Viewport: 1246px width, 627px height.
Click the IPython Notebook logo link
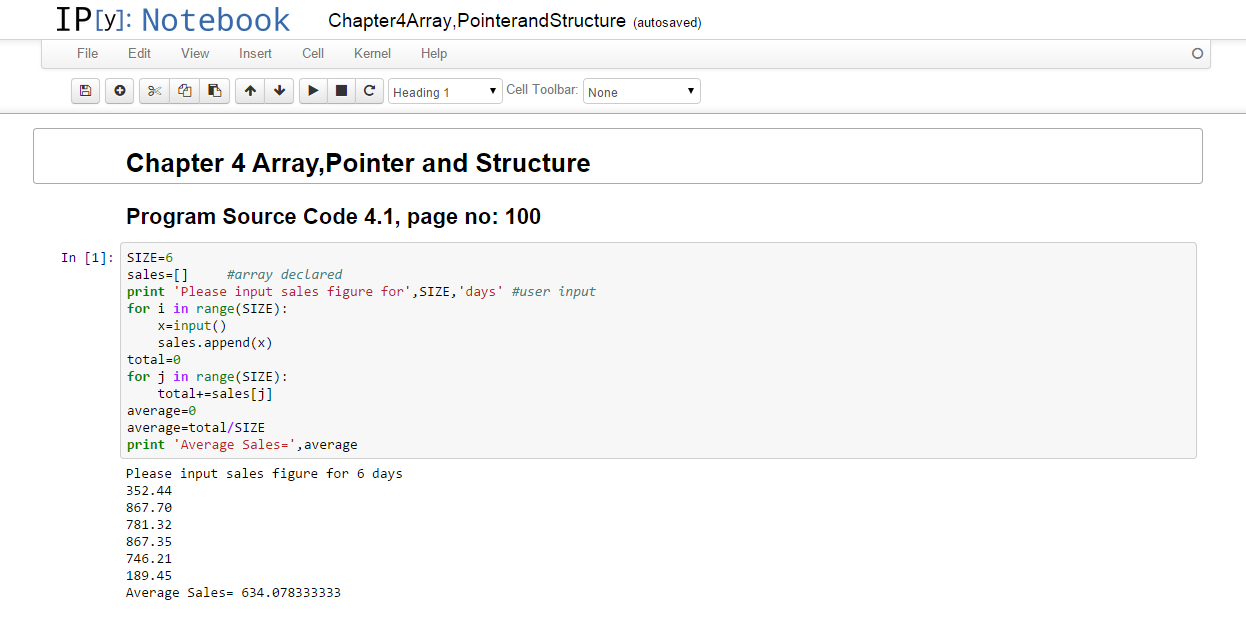tap(173, 19)
